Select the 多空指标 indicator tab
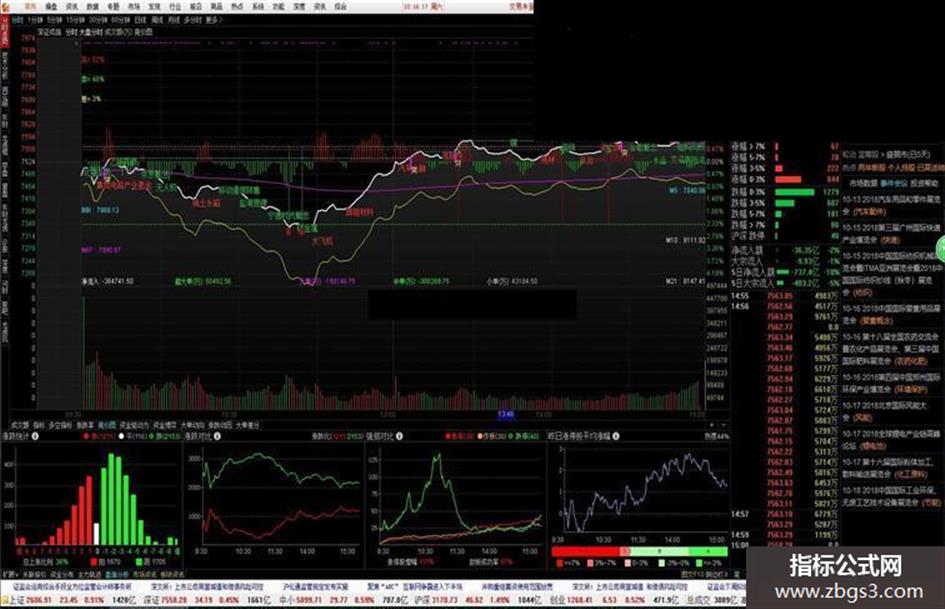Viewport: 945px width, 609px height. (61, 425)
